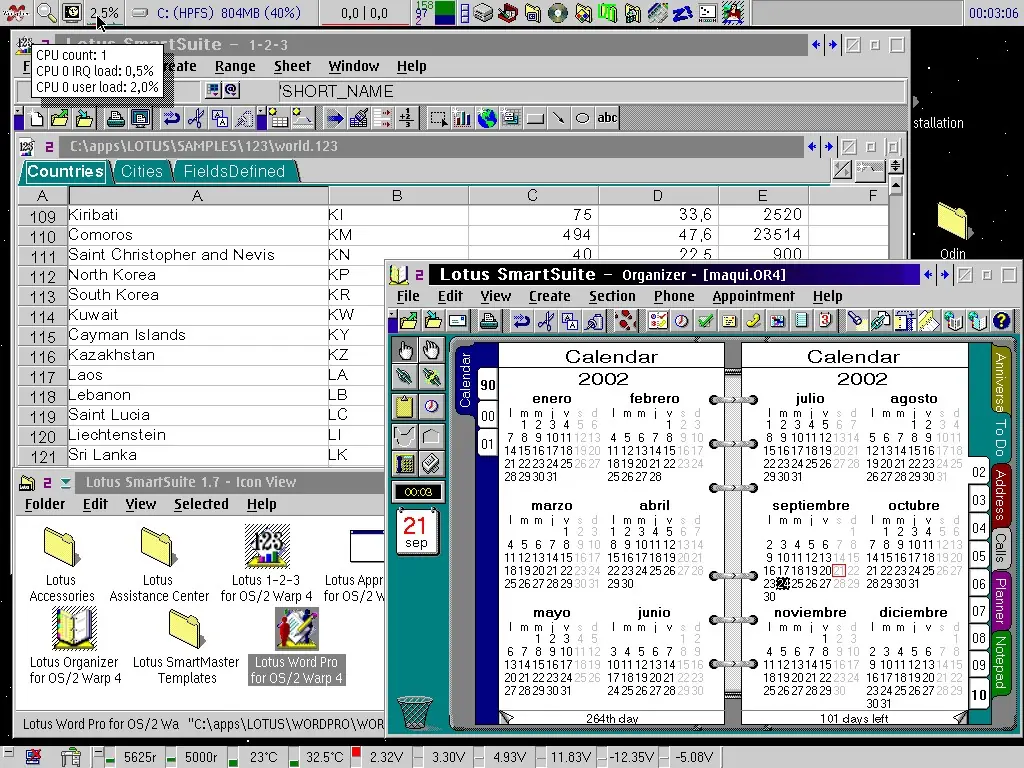Click row header 113 for South Korea
Image resolution: width=1024 pixels, height=768 pixels.
coord(42,296)
